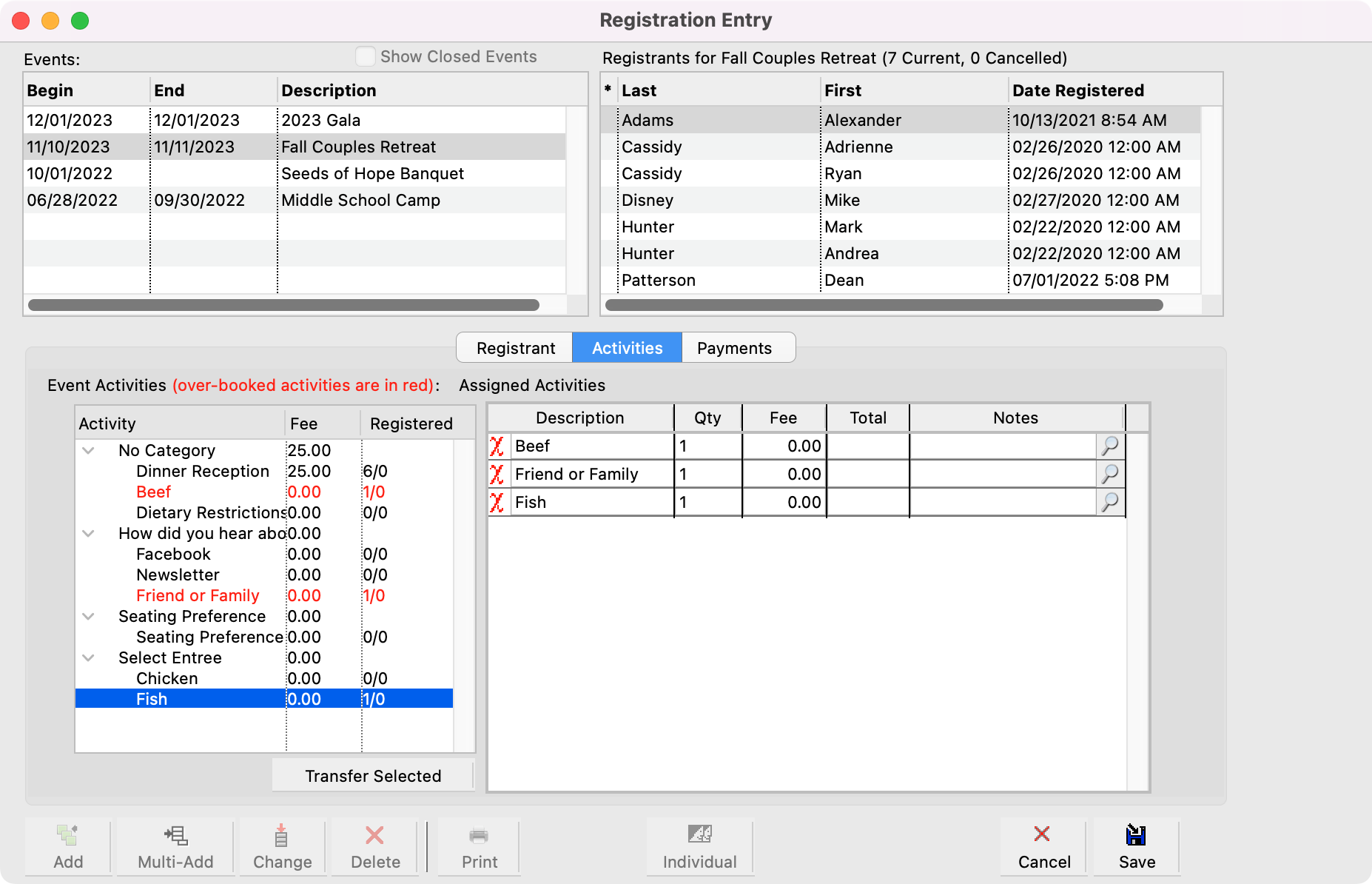Click the Cancel red X icon
The height and width of the screenshot is (884, 1372).
(1042, 834)
